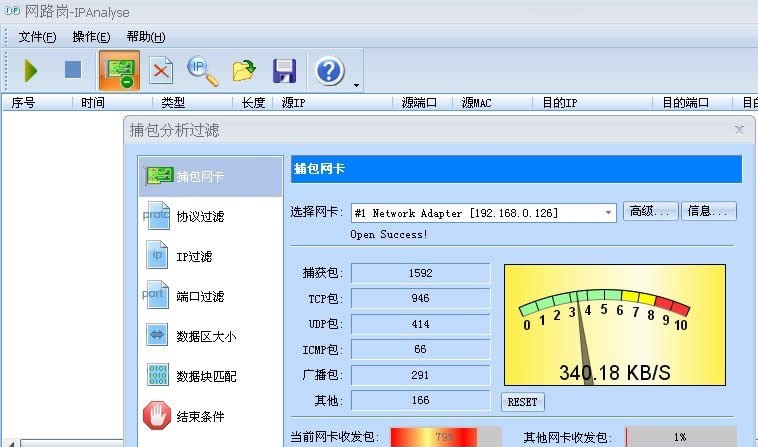758x447 pixels.
Task: Click the 当前网卡收发包 label
Action: (334, 437)
